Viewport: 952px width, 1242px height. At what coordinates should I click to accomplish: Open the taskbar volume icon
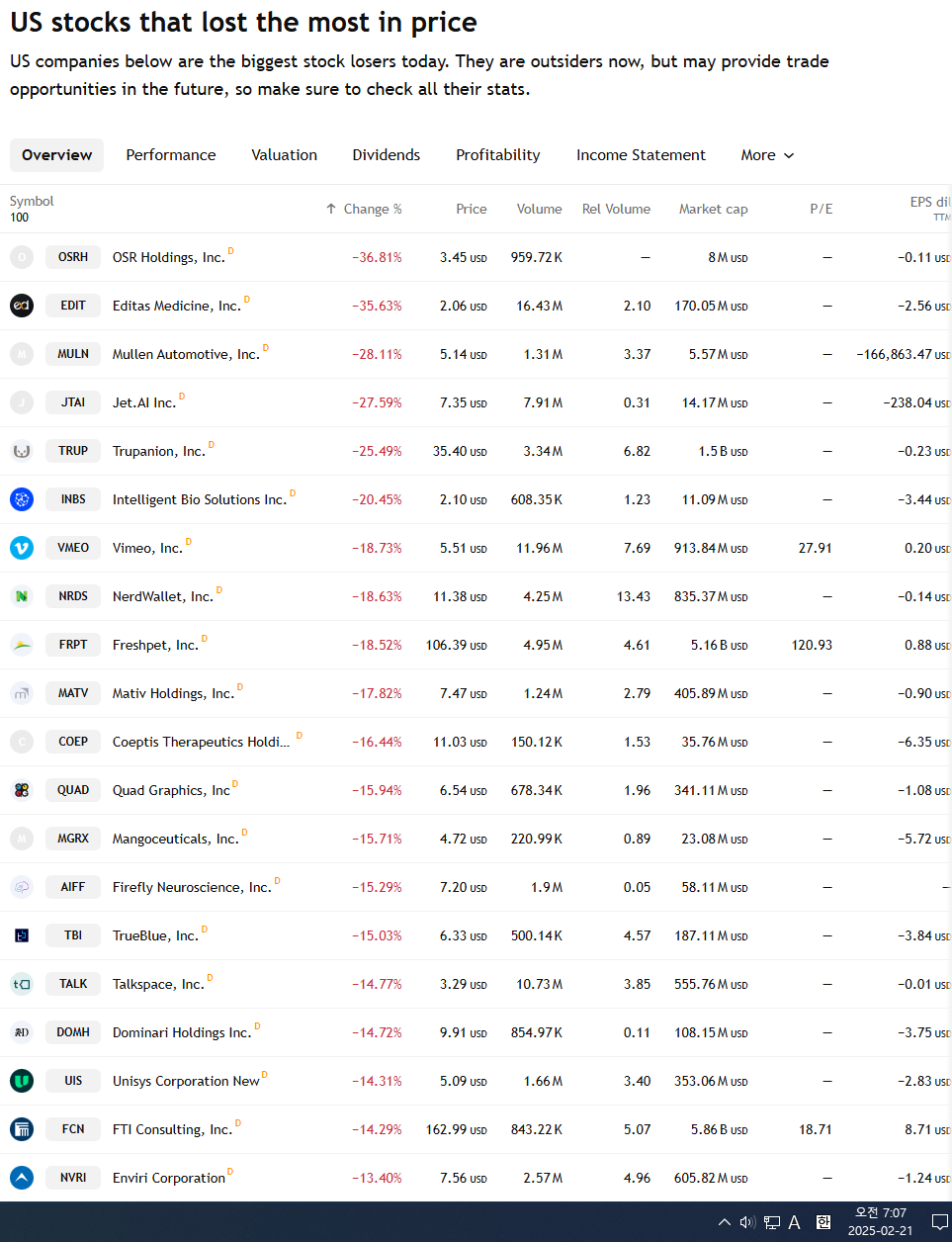(x=747, y=1222)
